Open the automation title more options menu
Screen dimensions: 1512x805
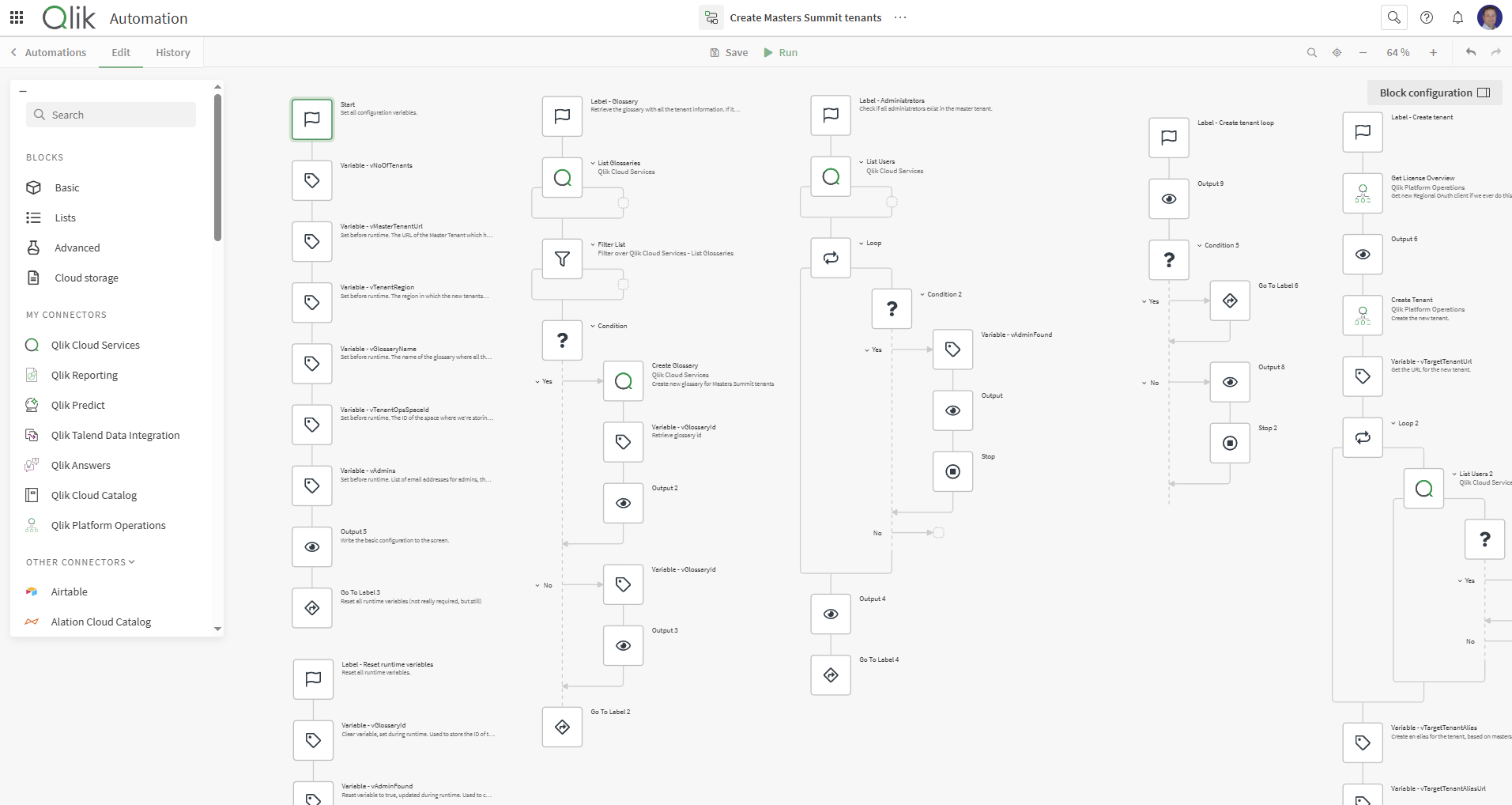coord(900,17)
